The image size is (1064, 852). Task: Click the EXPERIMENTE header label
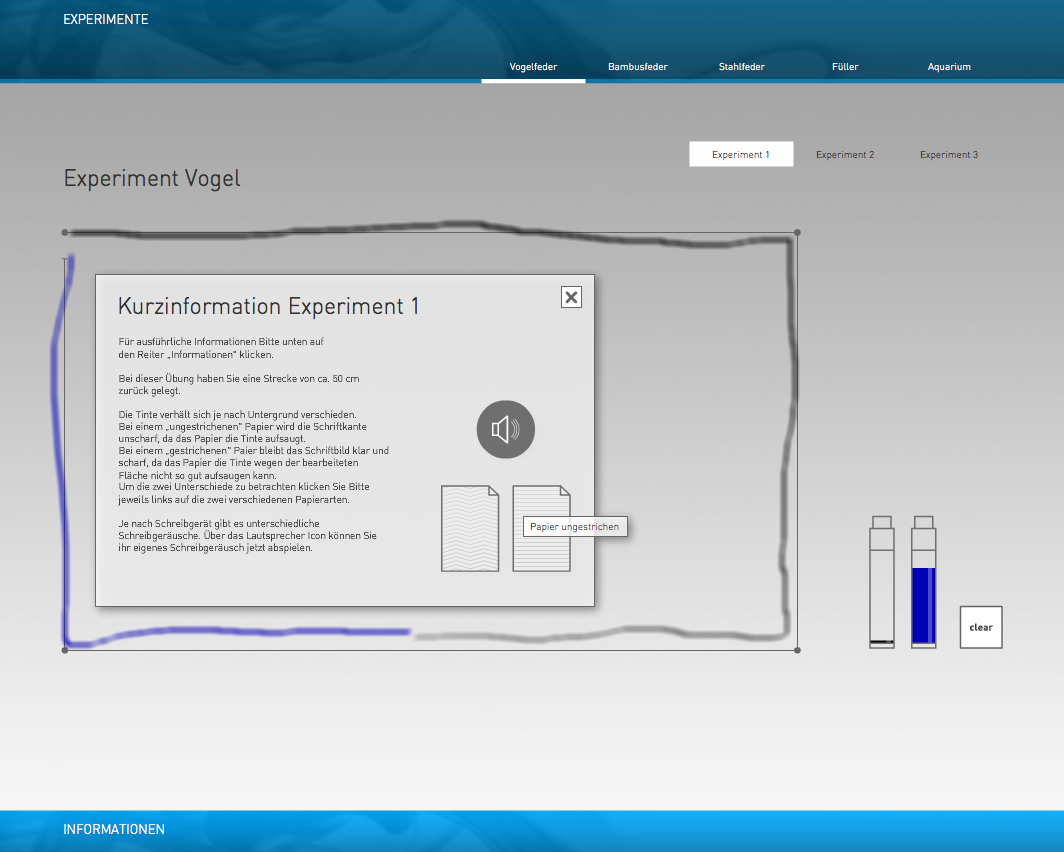point(106,19)
